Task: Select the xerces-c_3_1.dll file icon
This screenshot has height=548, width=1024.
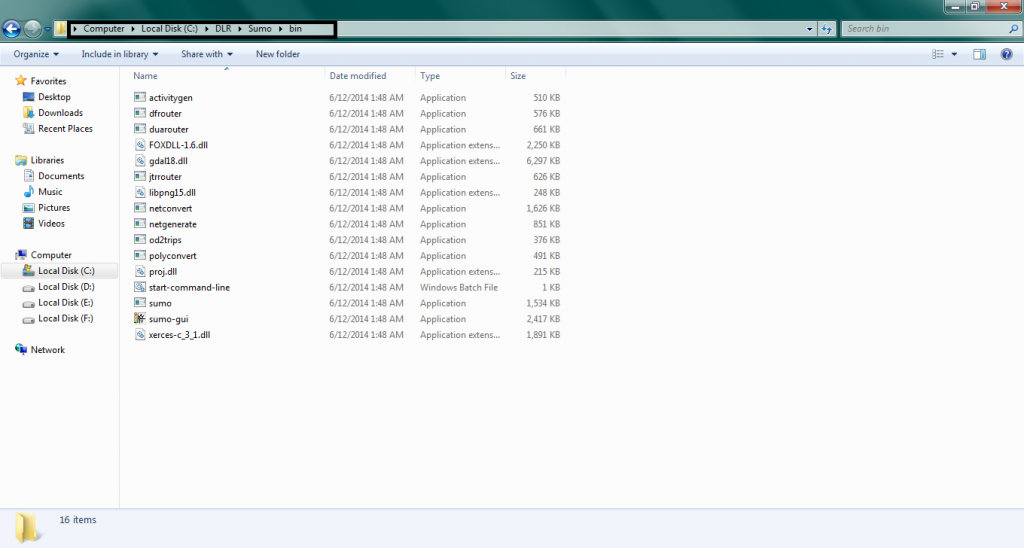Action: click(x=140, y=335)
